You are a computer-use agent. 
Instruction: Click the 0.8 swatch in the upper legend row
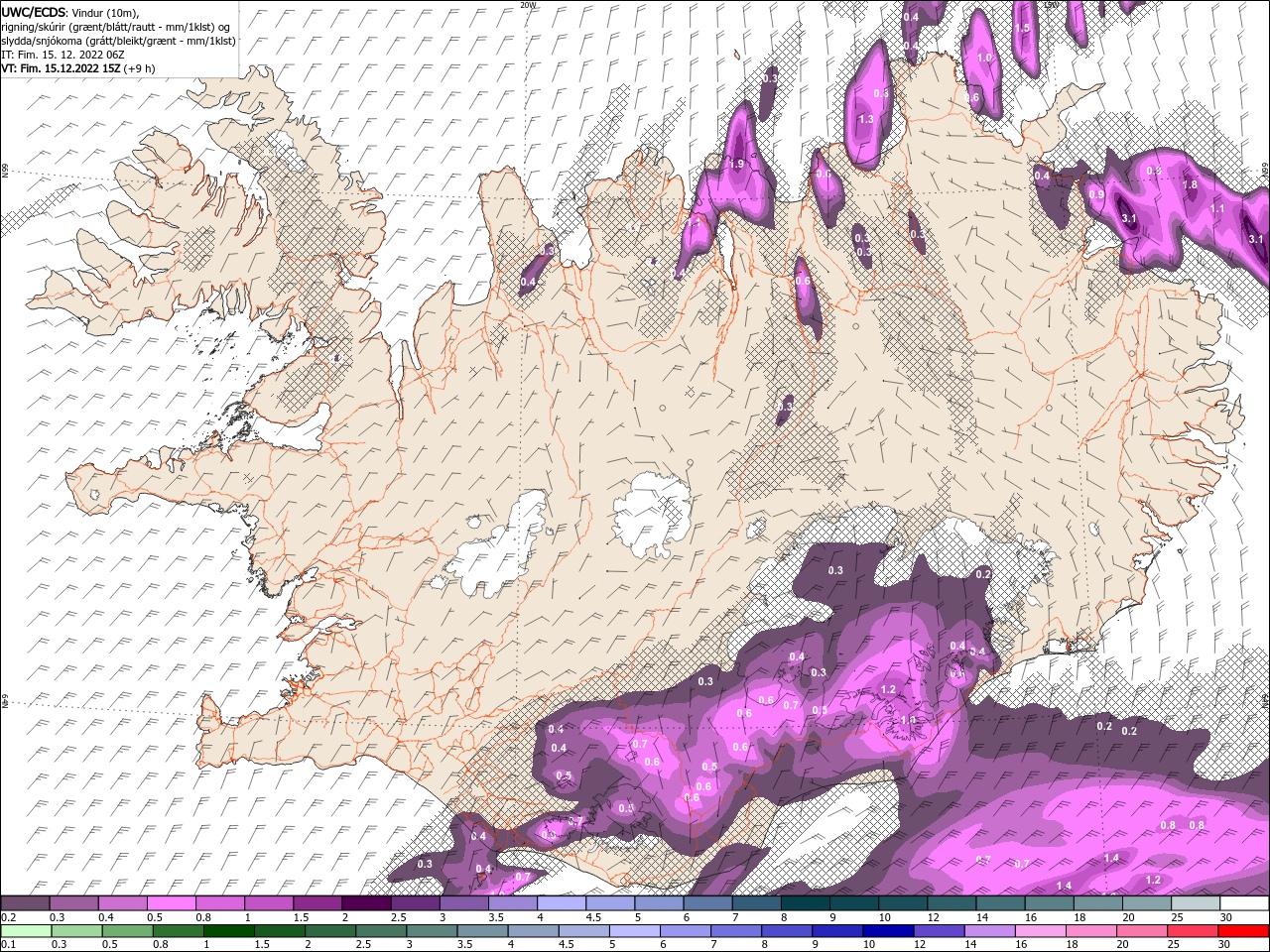click(x=219, y=903)
